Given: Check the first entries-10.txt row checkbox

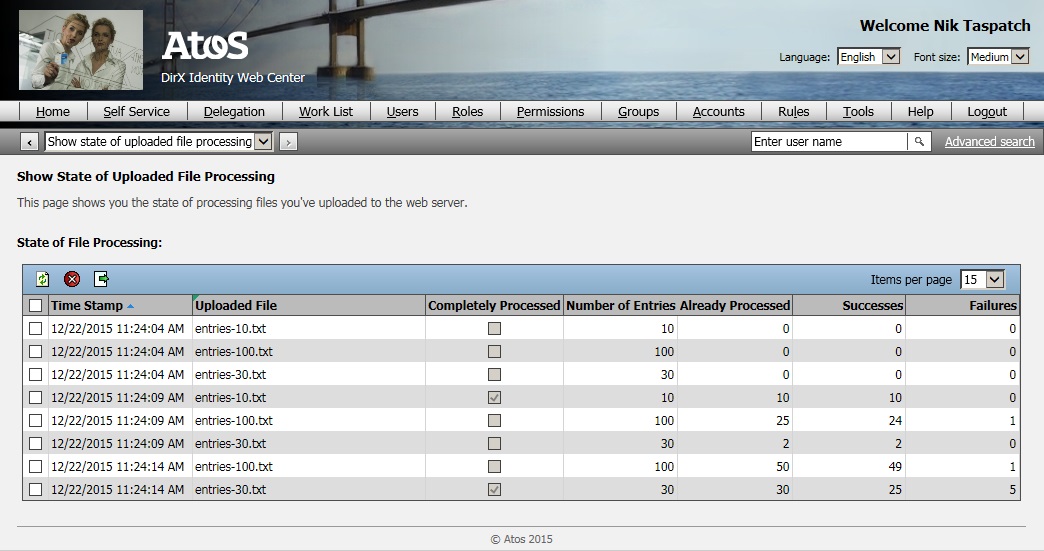Looking at the screenshot, I should (36, 328).
